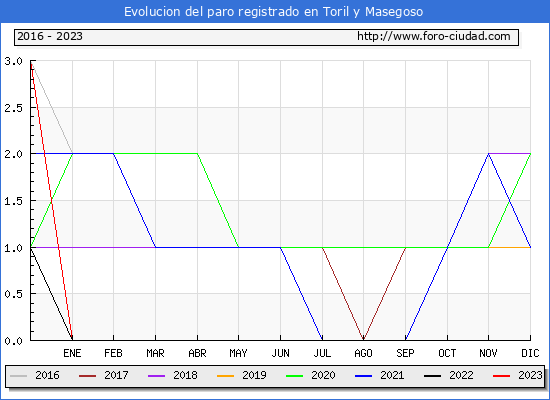
Task: Click the ENE month axis label
Action: pos(72,353)
